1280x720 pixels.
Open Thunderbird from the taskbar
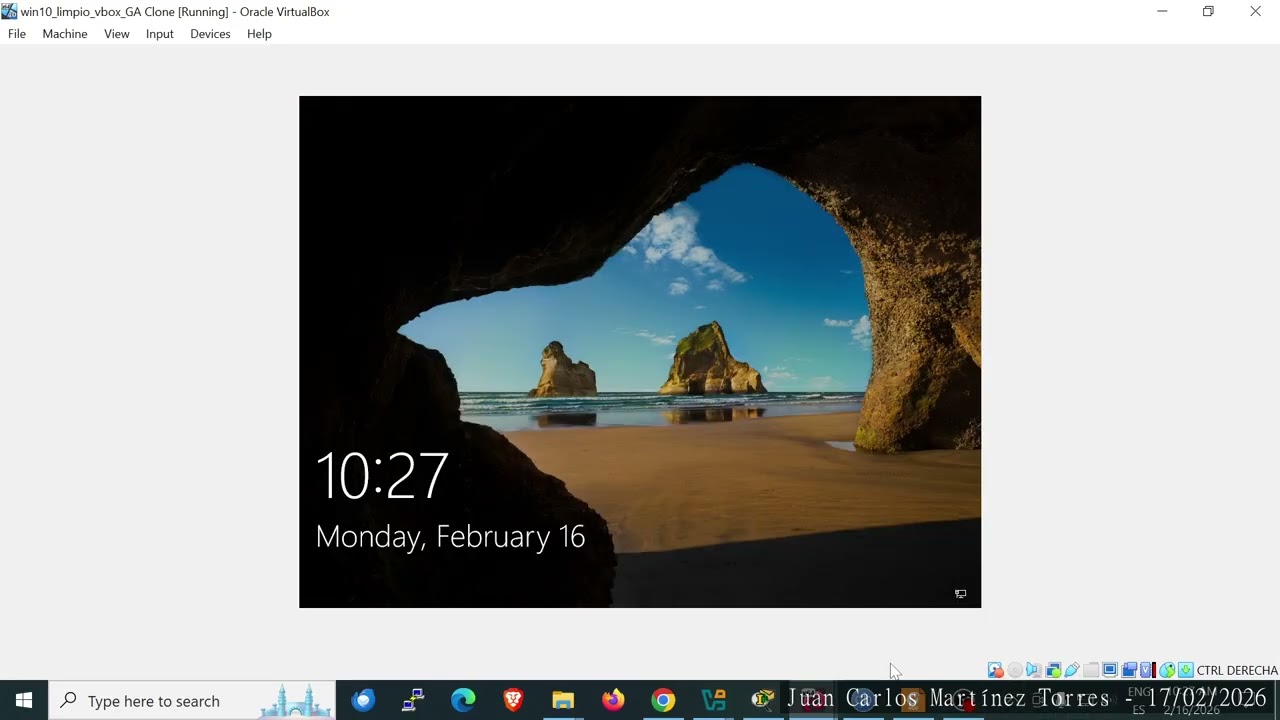point(363,700)
